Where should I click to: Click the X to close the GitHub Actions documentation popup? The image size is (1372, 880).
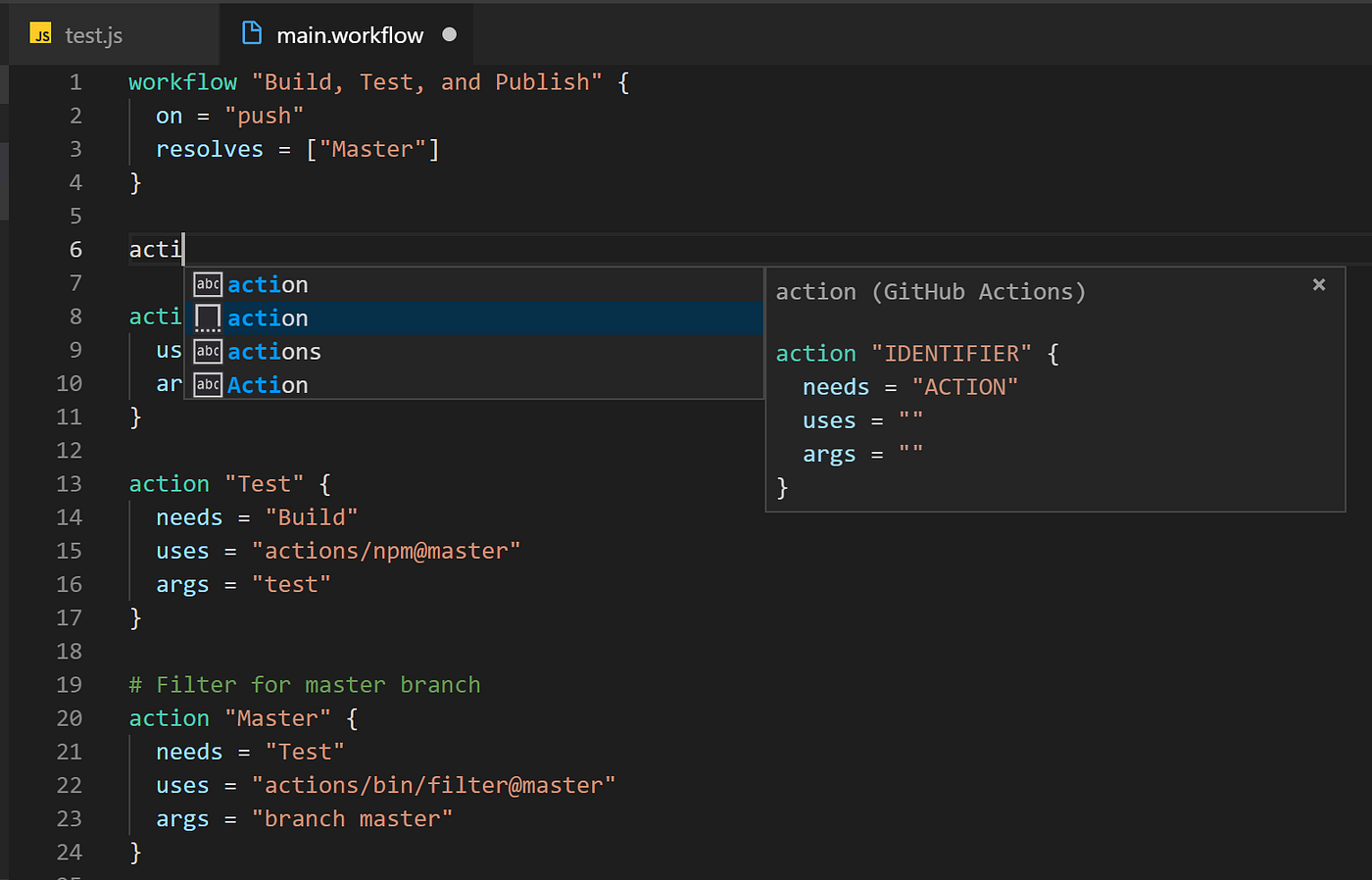1319,284
